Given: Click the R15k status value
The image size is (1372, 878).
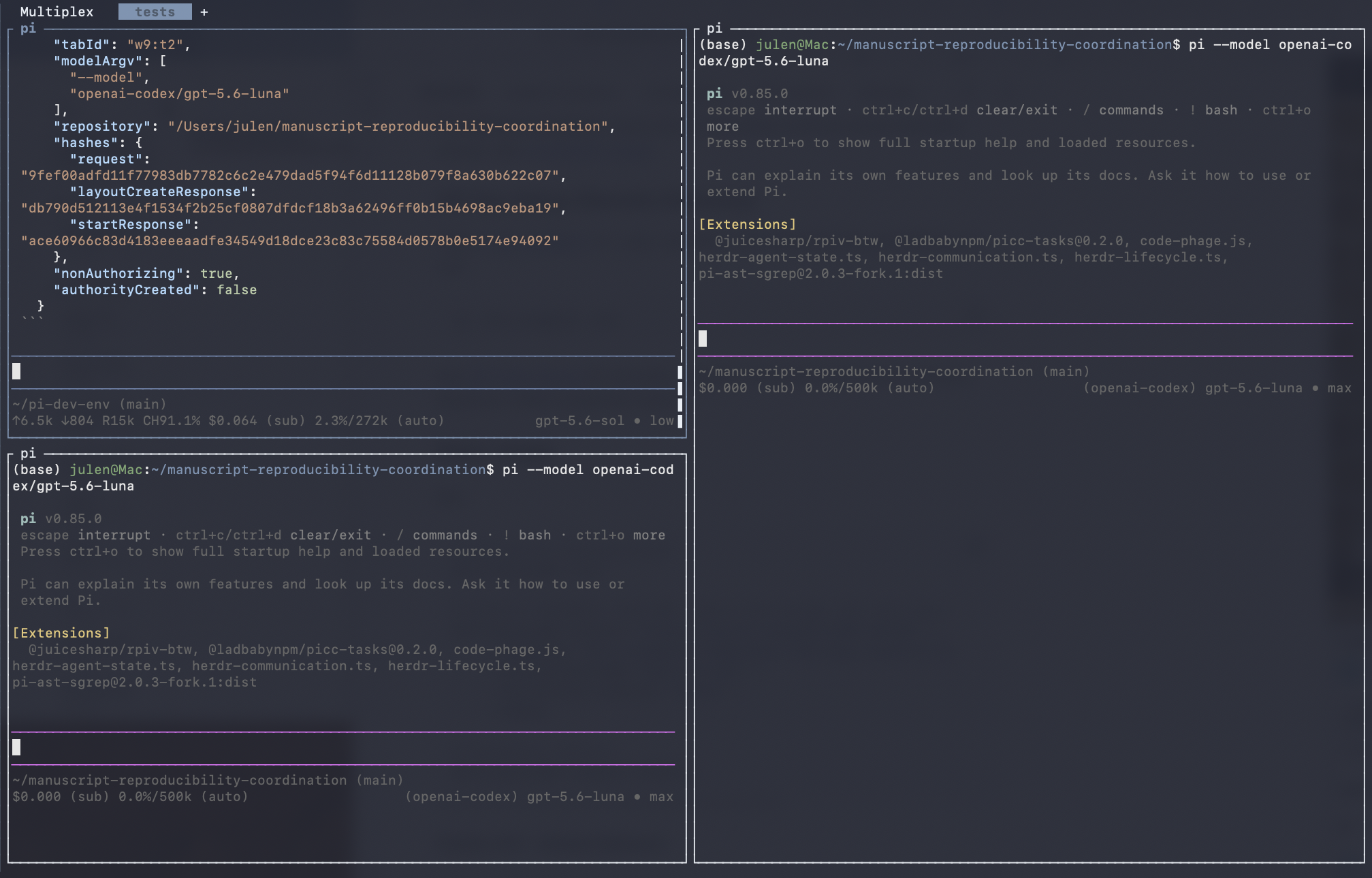Looking at the screenshot, I should point(118,420).
